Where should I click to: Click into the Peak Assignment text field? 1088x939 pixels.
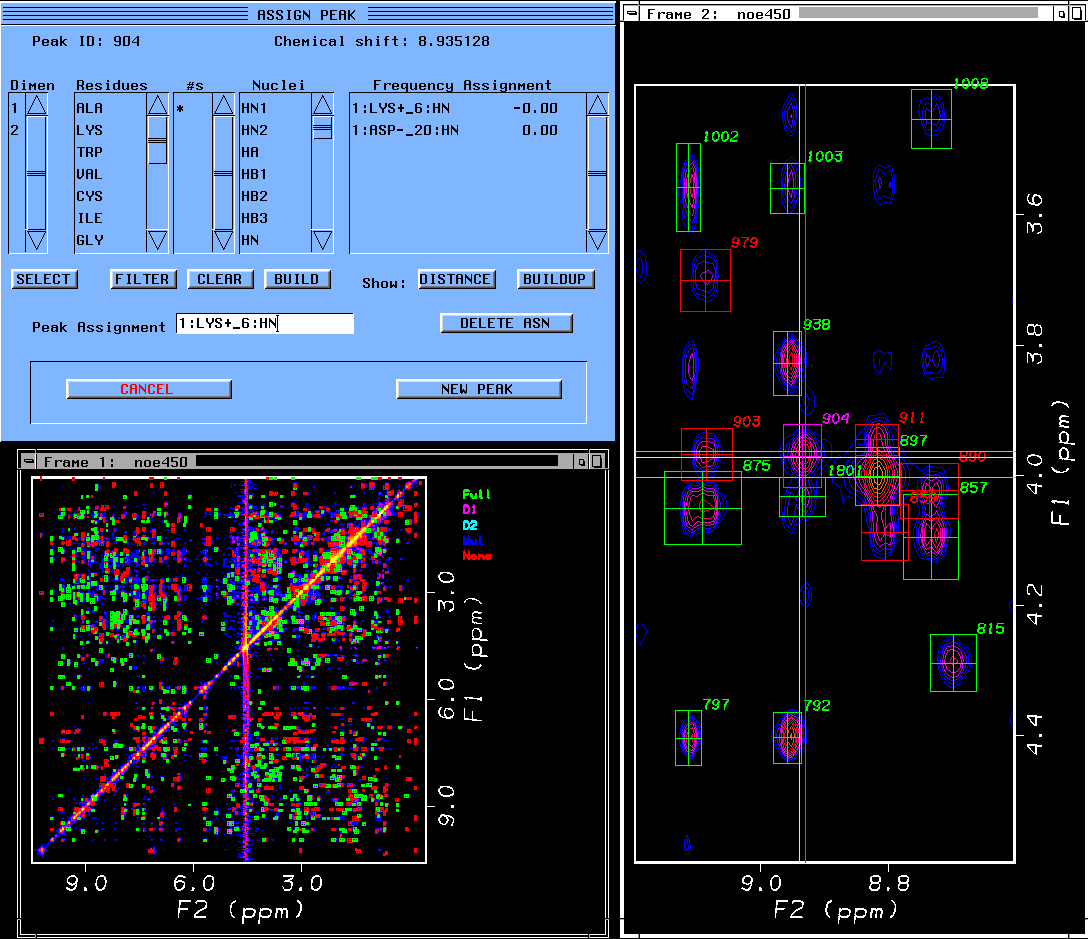264,324
